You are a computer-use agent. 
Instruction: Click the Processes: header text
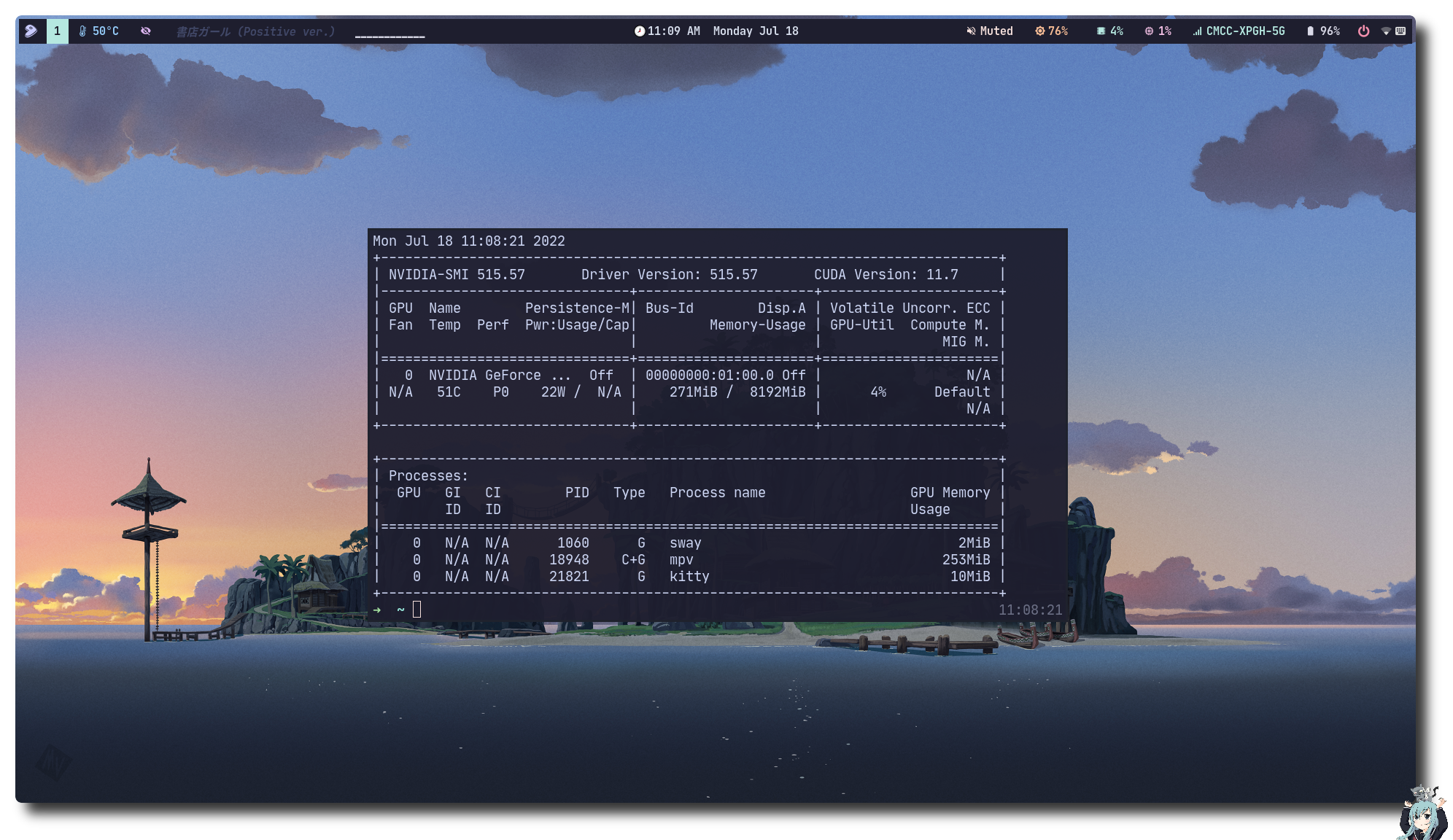coord(428,475)
